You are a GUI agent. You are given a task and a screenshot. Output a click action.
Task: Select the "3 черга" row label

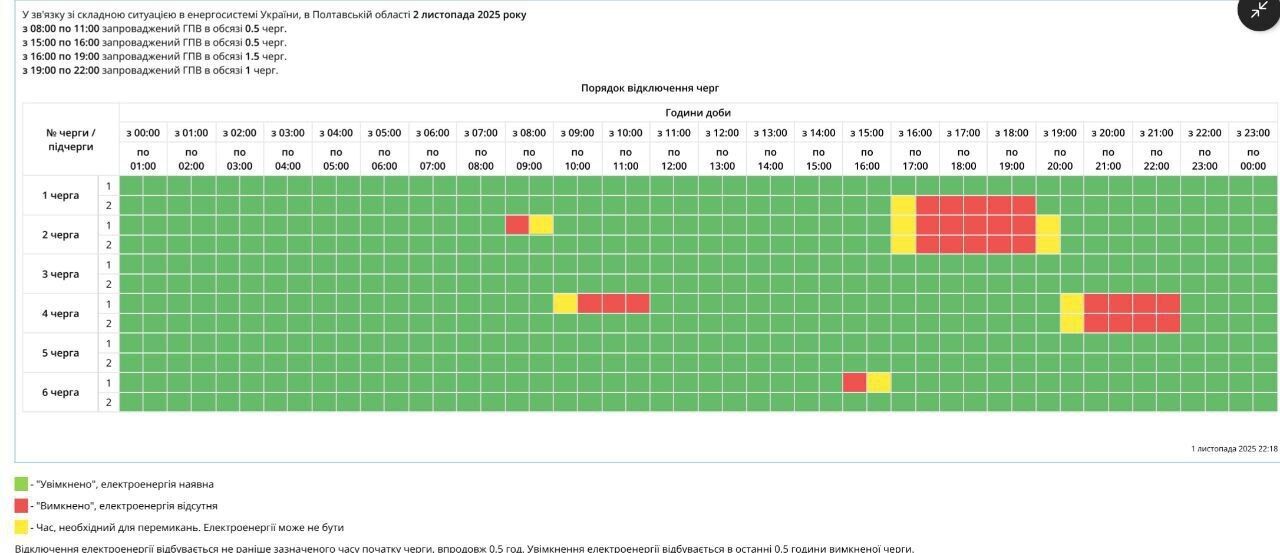[x=60, y=274]
